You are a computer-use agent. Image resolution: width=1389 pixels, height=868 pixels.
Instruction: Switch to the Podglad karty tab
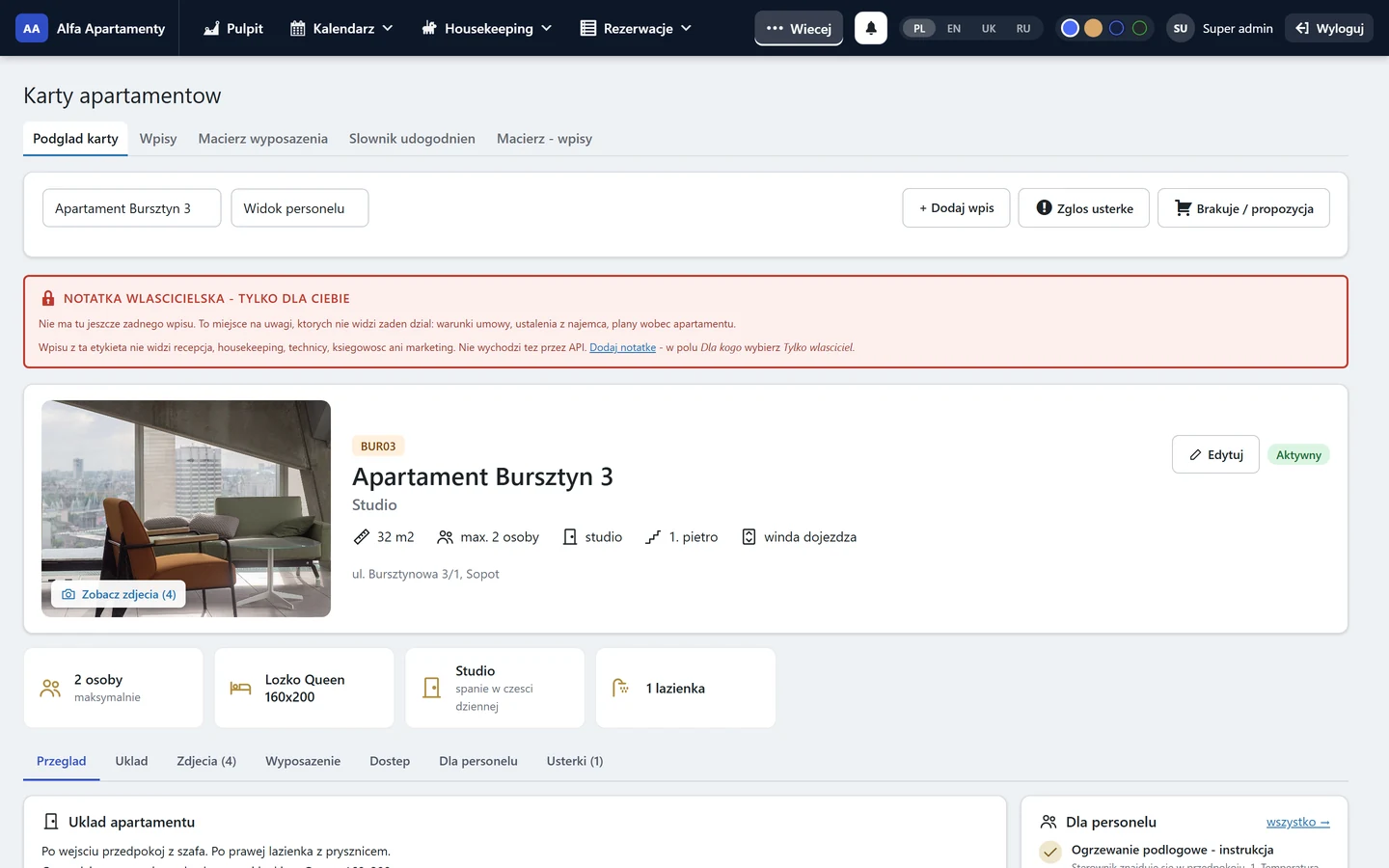pos(75,139)
